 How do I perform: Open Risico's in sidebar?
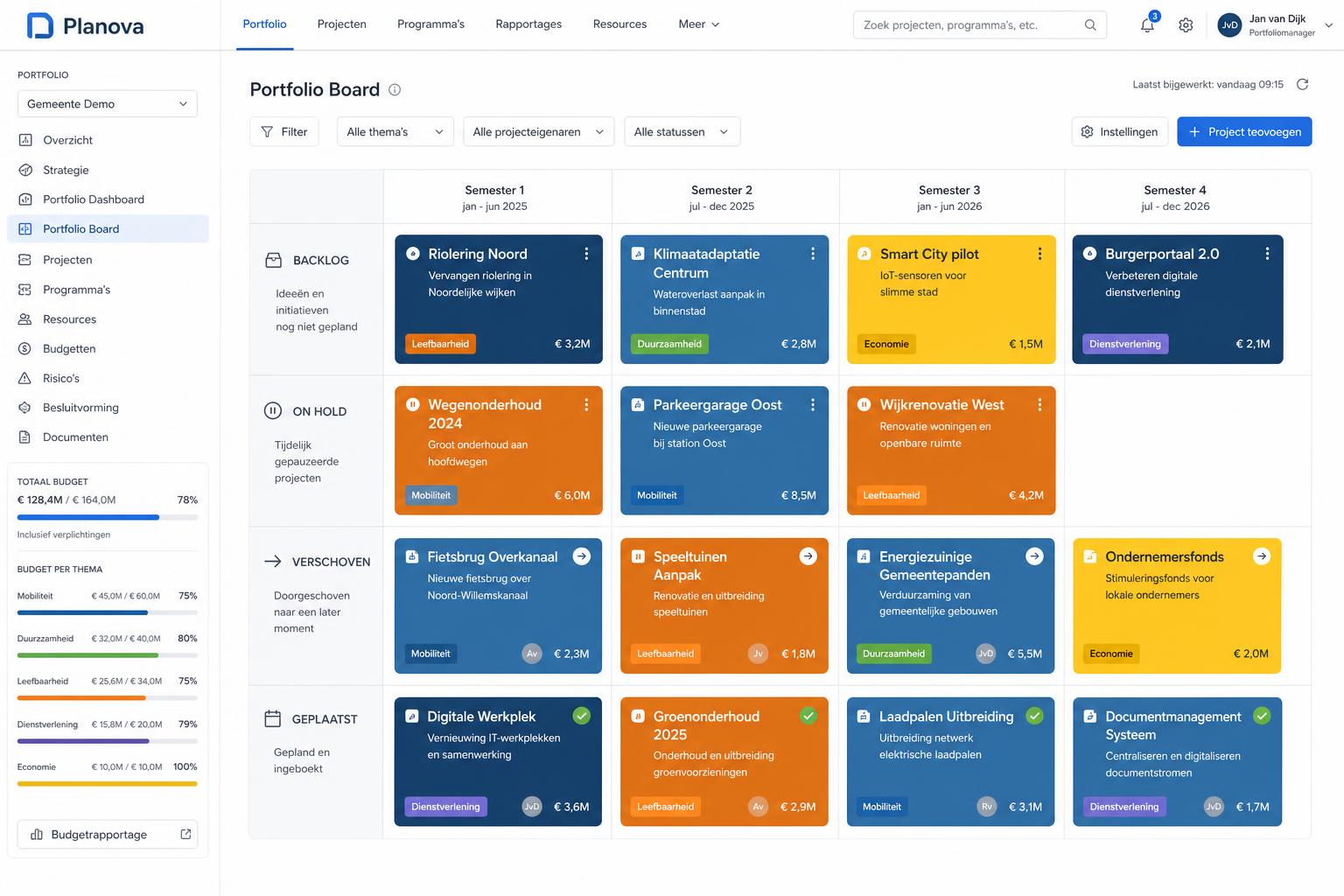click(108, 378)
